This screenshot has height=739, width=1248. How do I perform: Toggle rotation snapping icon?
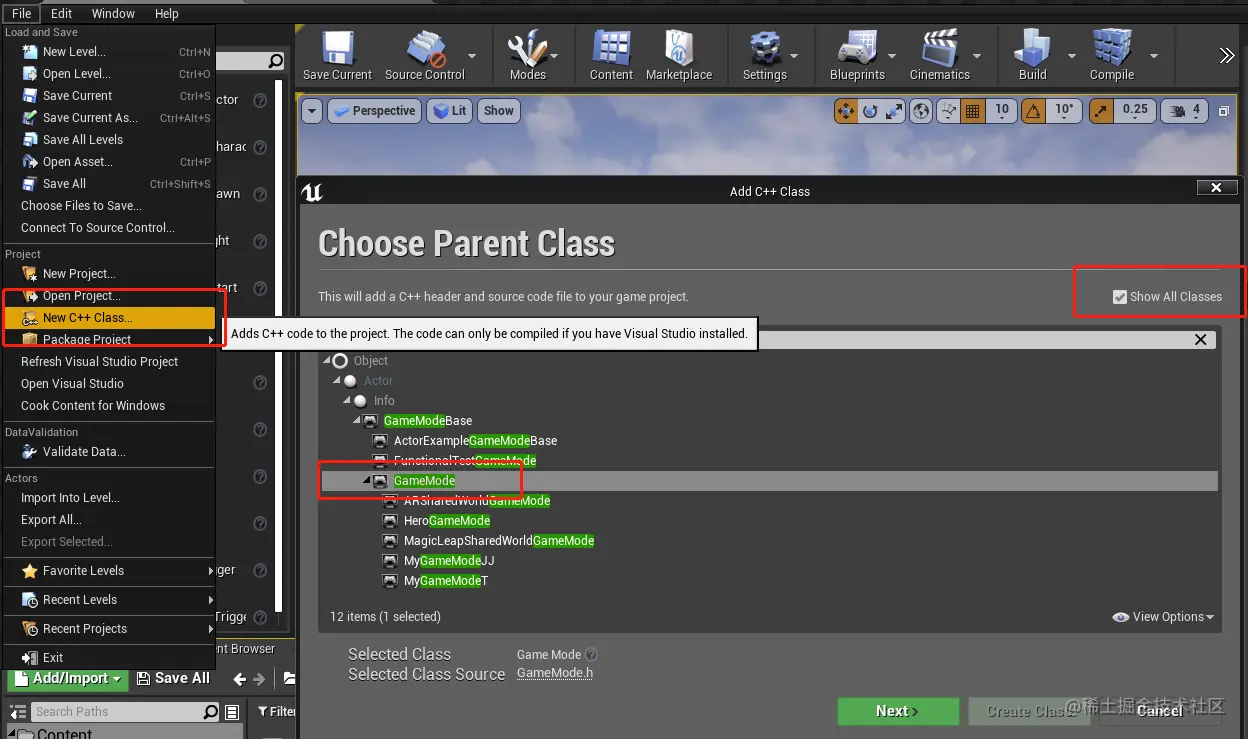click(1034, 111)
